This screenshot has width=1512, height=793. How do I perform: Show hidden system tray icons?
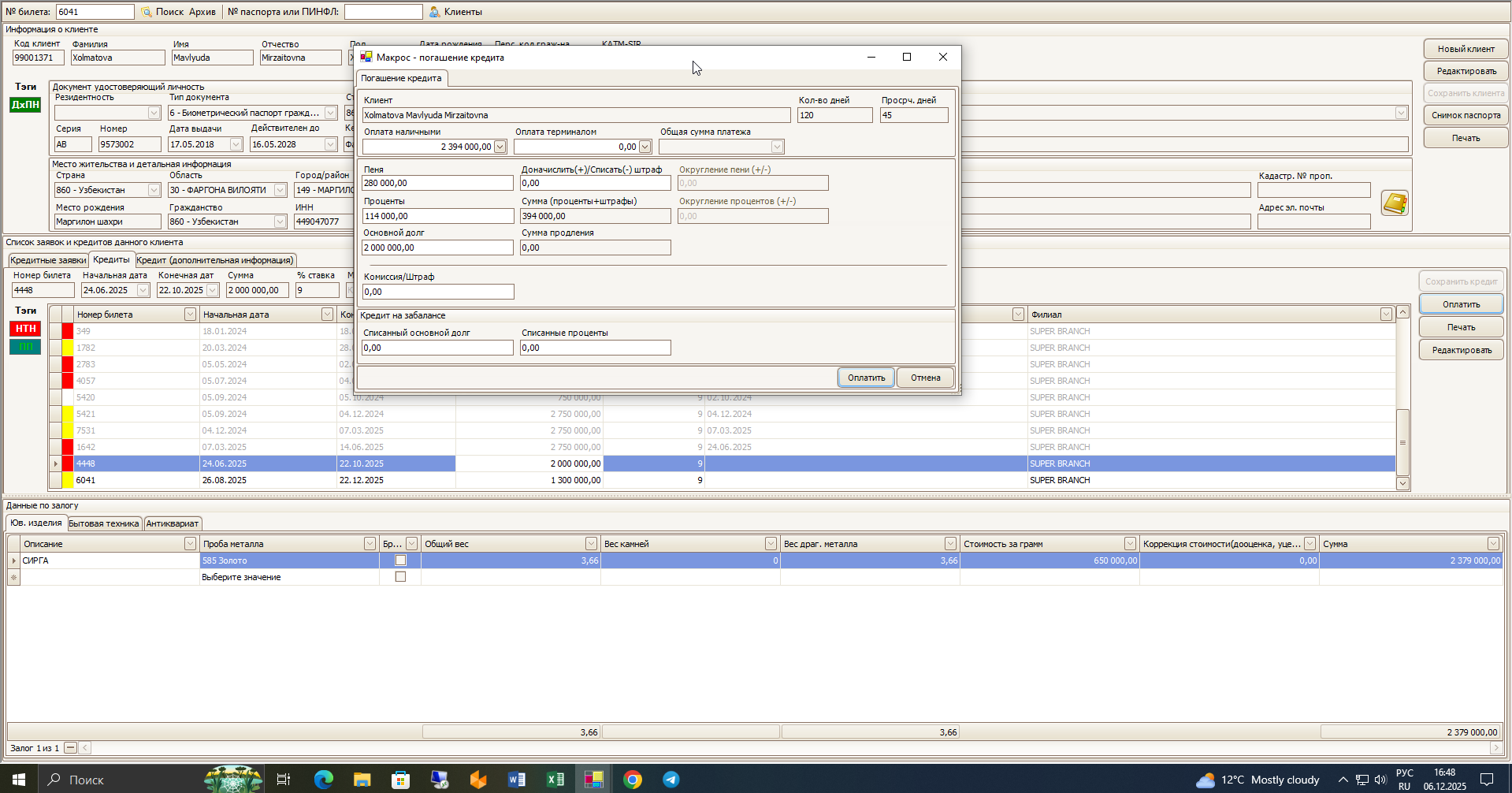pyautogui.click(x=1343, y=780)
